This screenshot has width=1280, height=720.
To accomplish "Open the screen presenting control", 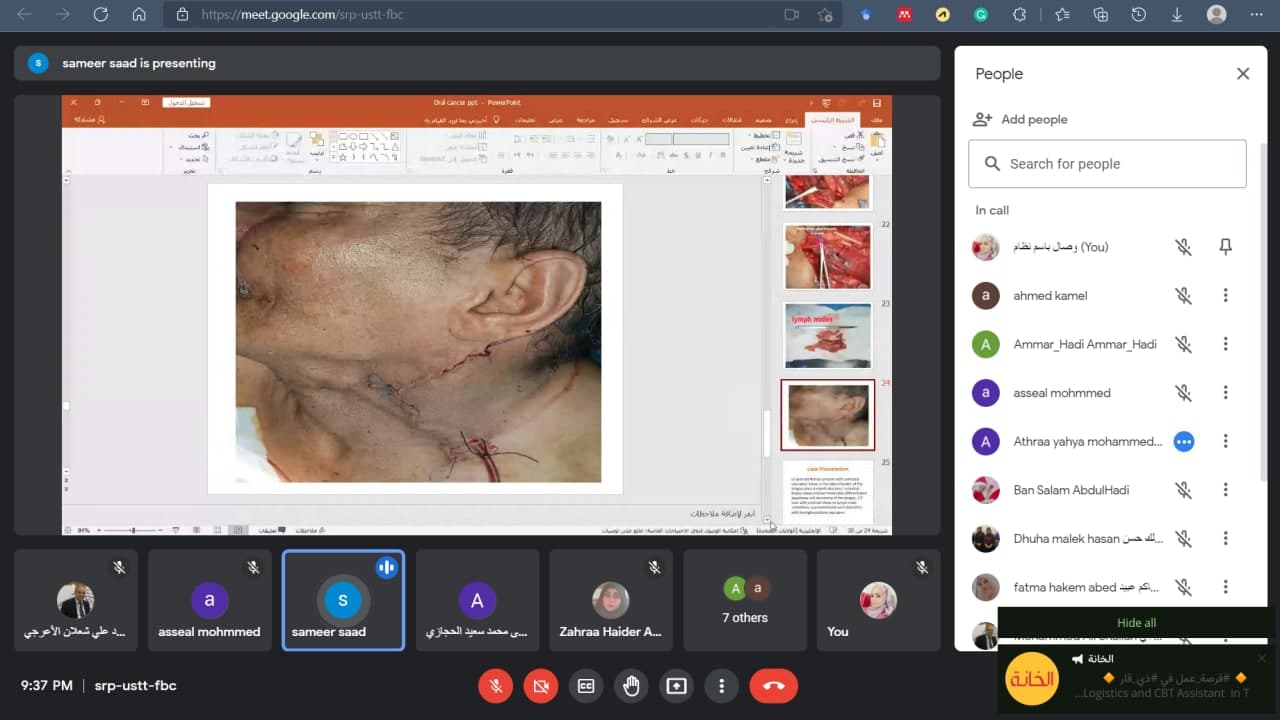I will 676,686.
